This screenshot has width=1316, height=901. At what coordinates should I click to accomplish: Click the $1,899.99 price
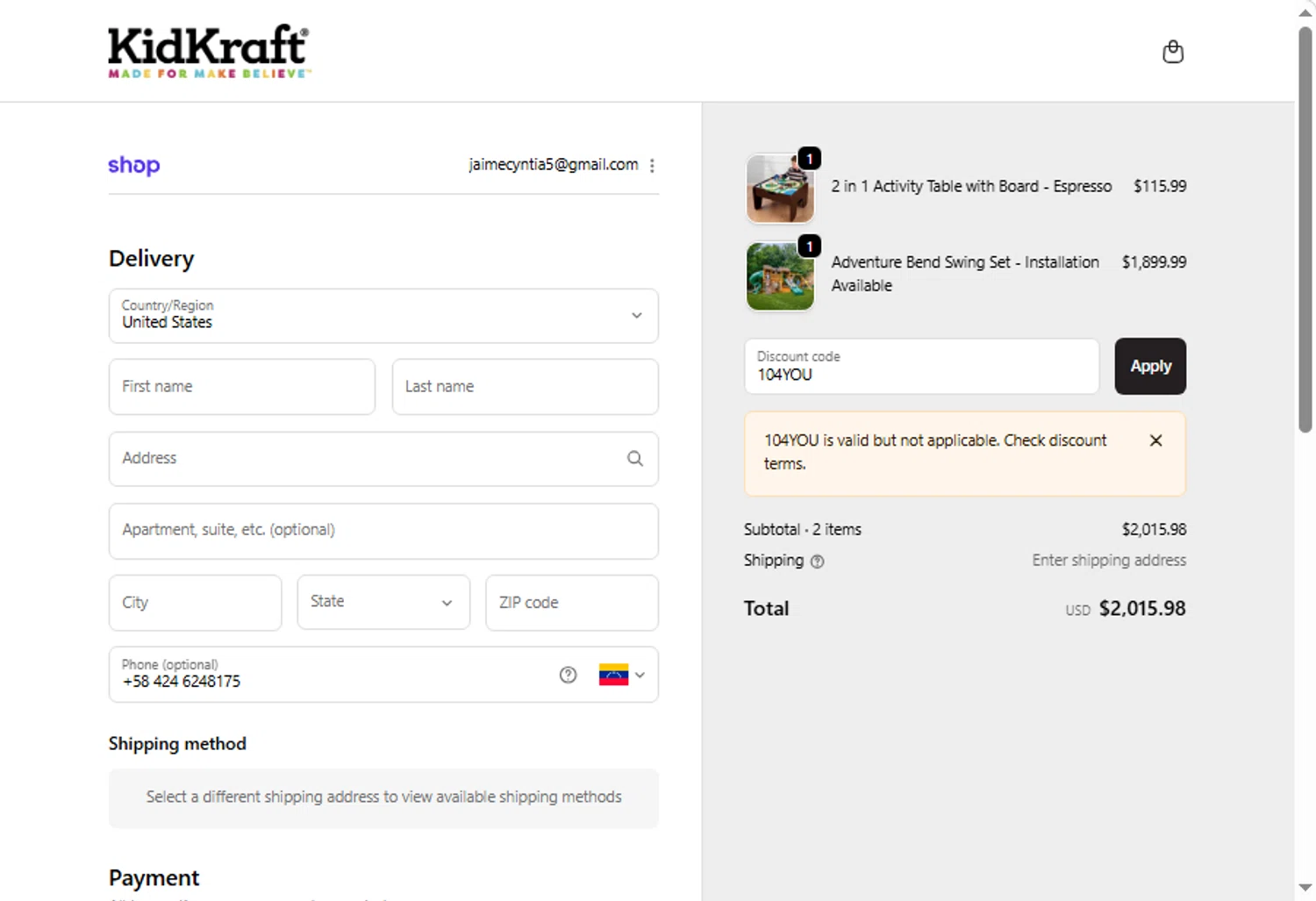[1154, 262]
